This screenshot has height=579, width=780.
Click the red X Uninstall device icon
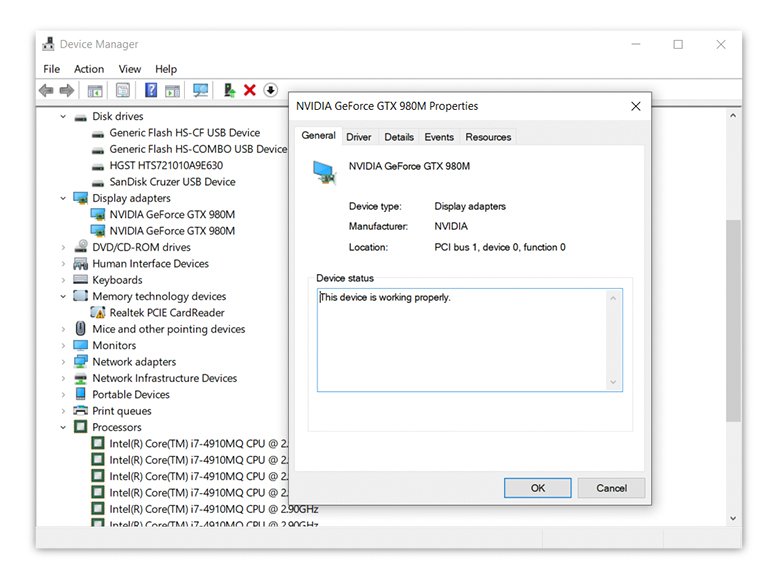pyautogui.click(x=250, y=91)
